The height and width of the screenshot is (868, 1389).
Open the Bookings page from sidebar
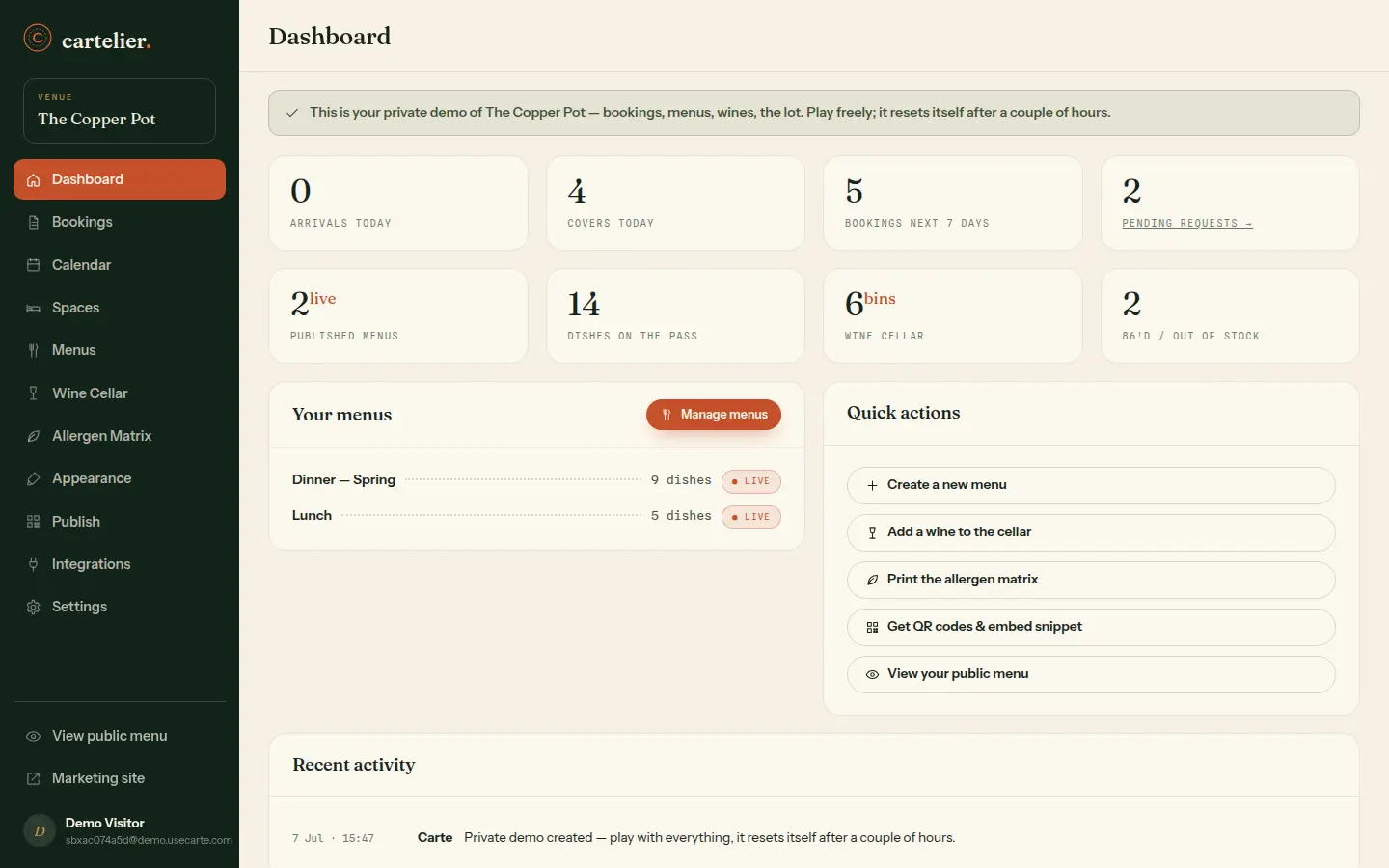coord(120,222)
